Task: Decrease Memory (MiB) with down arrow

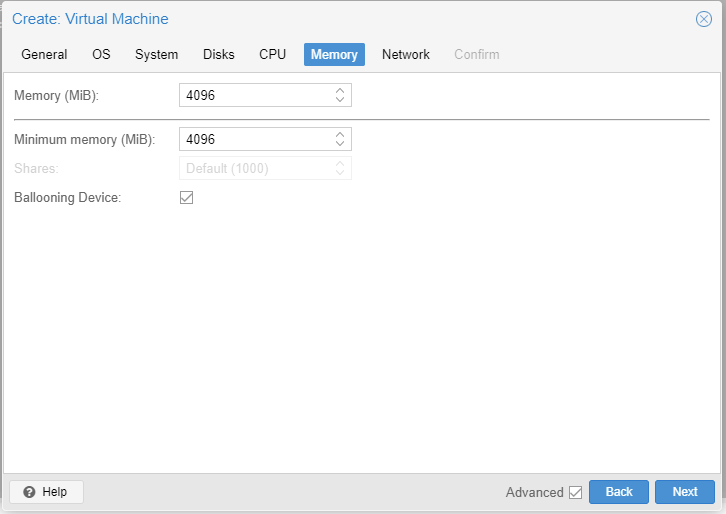Action: pos(340,100)
